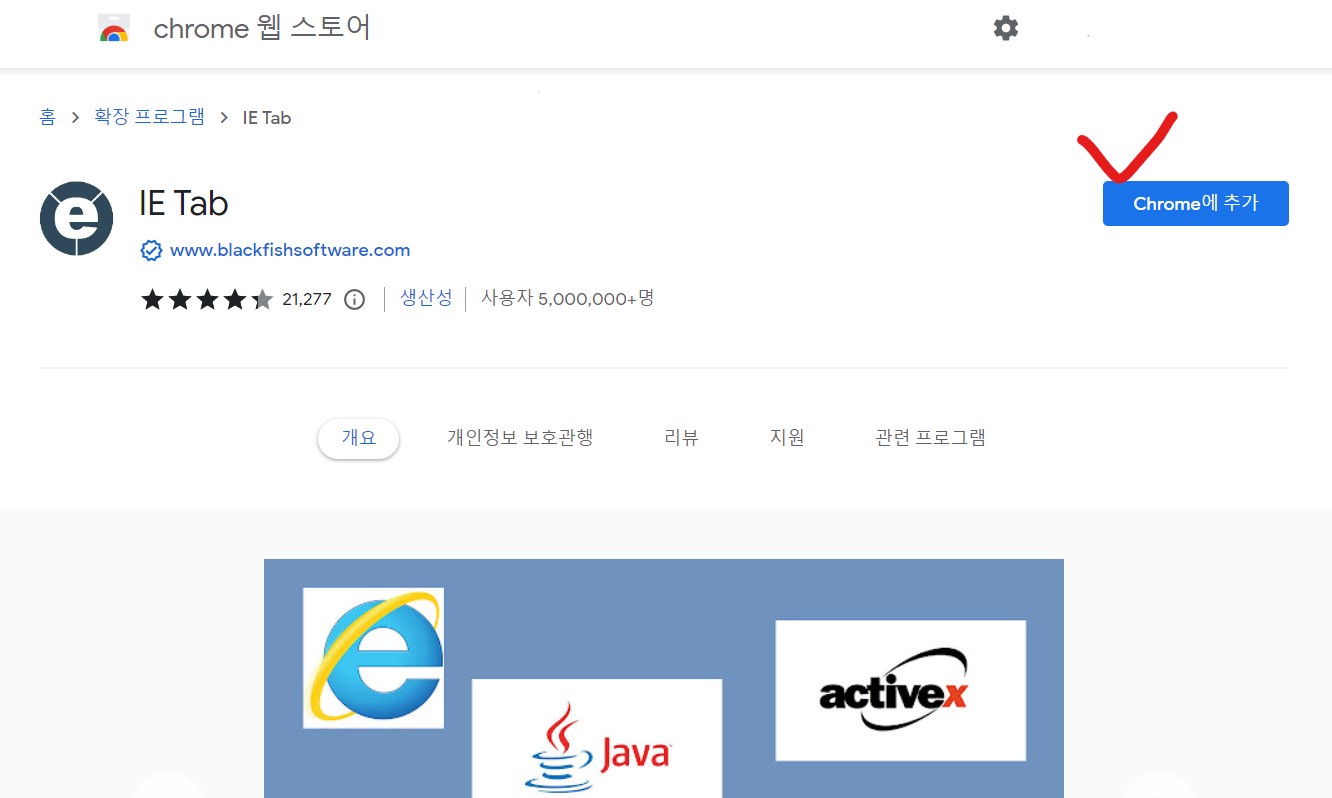Open the '지원' tab

(787, 438)
